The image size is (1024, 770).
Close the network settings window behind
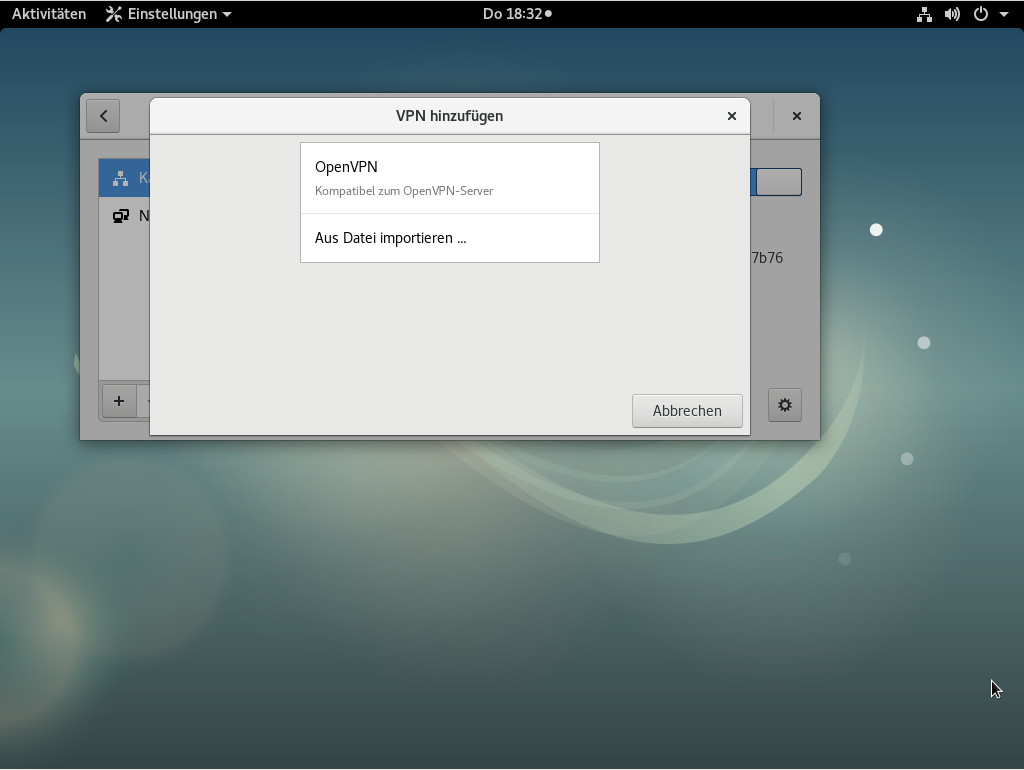coord(796,116)
